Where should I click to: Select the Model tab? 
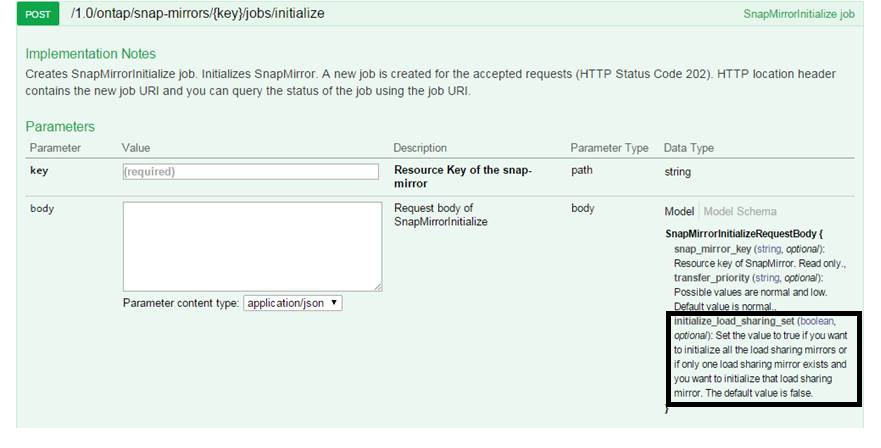679,212
